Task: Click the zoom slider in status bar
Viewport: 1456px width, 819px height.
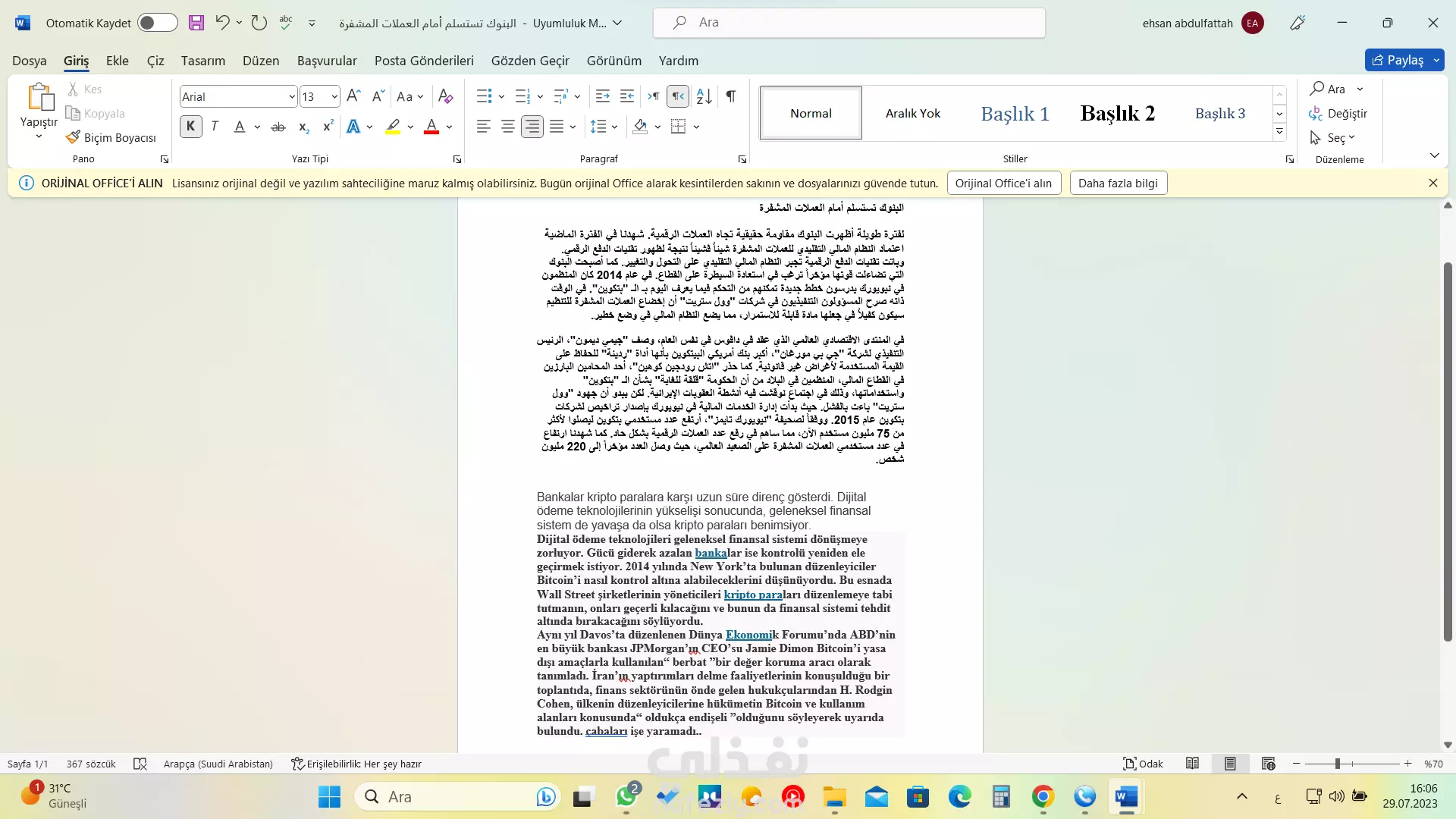Action: [1352, 764]
